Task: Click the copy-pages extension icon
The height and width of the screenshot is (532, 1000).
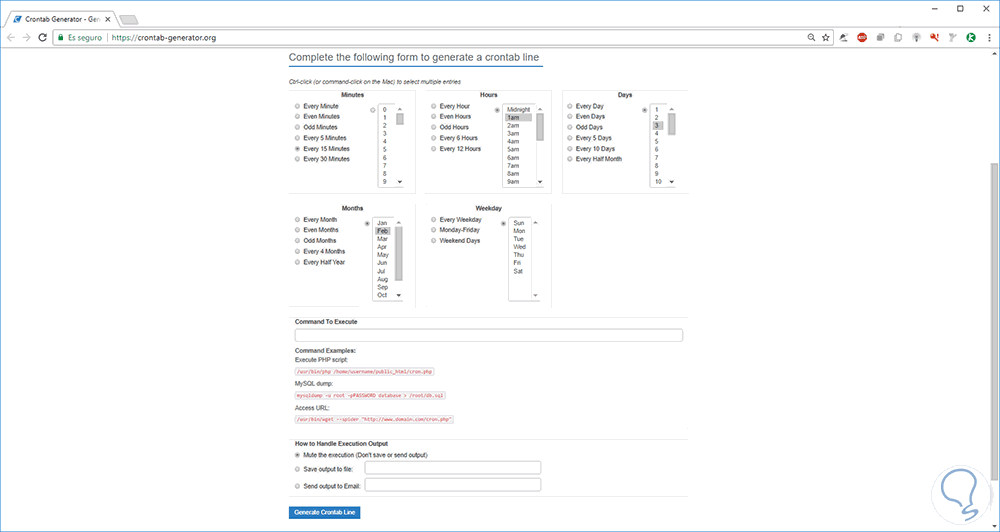Action: [898, 38]
